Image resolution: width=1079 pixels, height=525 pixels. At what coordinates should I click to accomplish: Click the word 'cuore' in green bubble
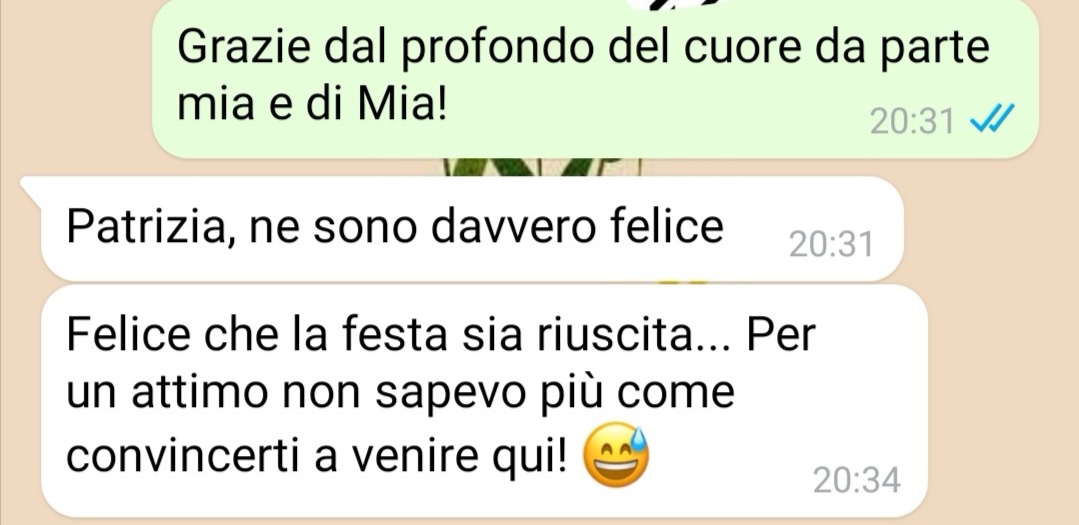[743, 48]
